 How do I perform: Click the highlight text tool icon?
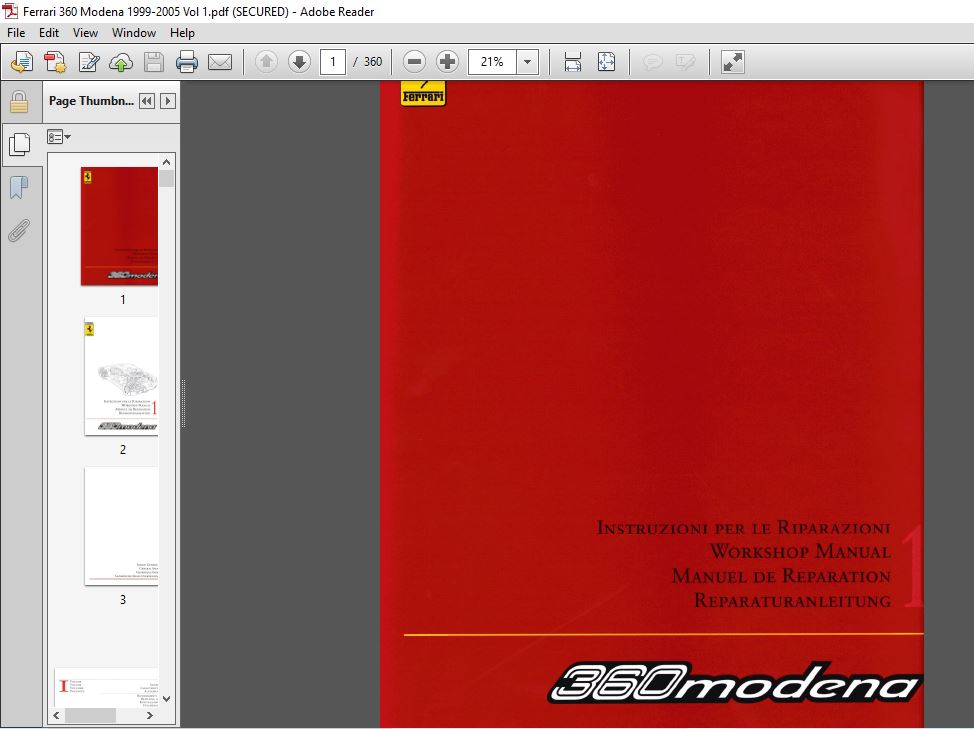[685, 61]
